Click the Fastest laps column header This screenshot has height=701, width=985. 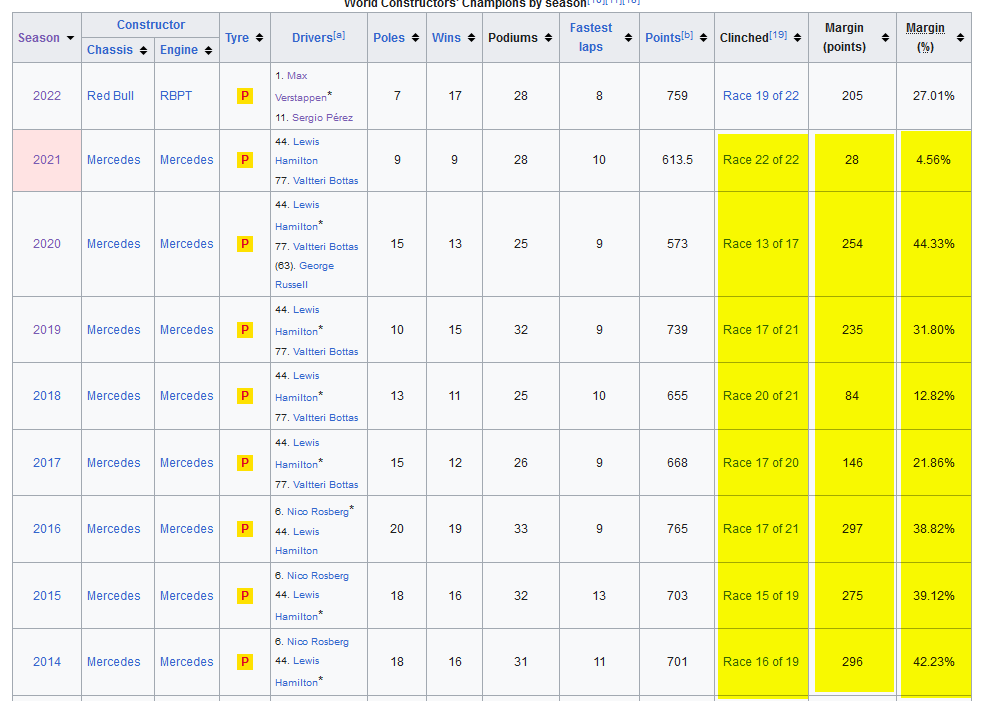[590, 38]
